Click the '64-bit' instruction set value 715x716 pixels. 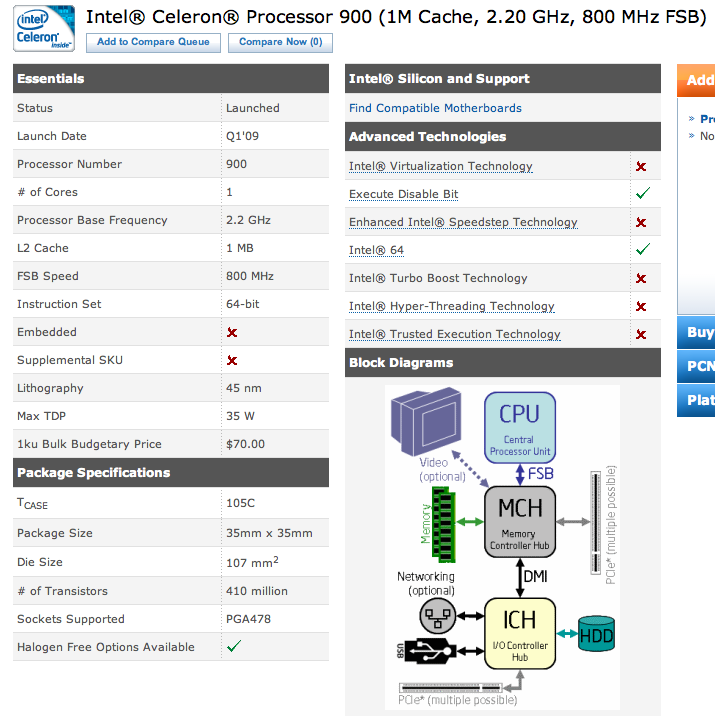pyautogui.click(x=242, y=304)
